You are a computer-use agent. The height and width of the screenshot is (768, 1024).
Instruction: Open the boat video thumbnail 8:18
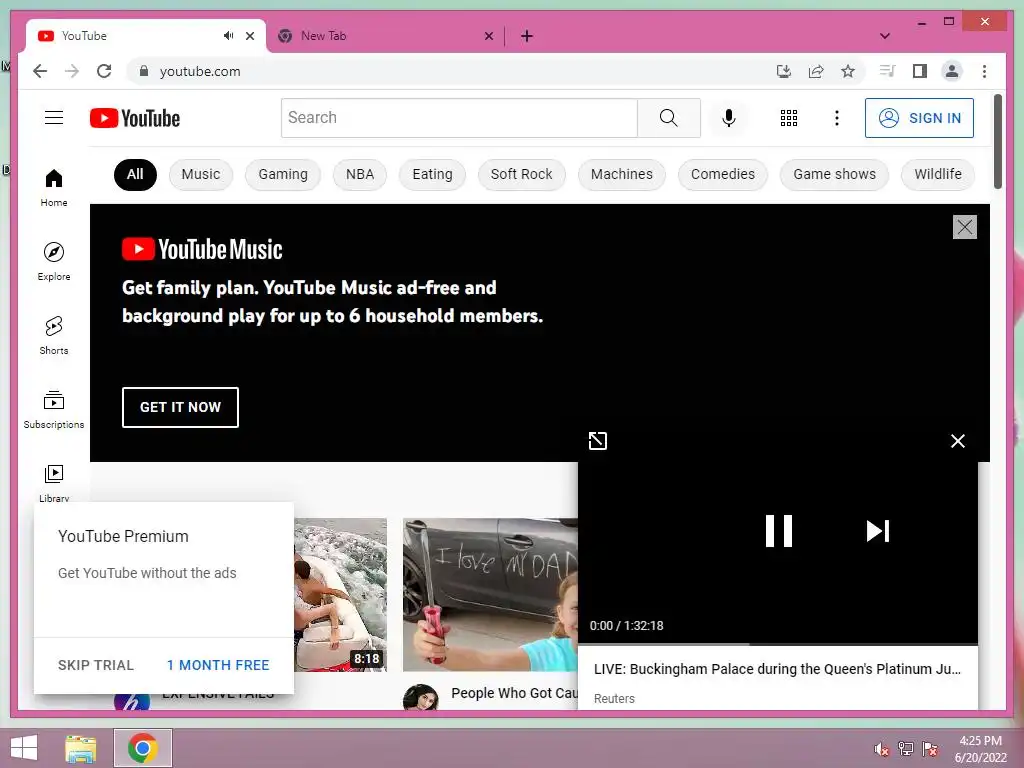(x=340, y=594)
